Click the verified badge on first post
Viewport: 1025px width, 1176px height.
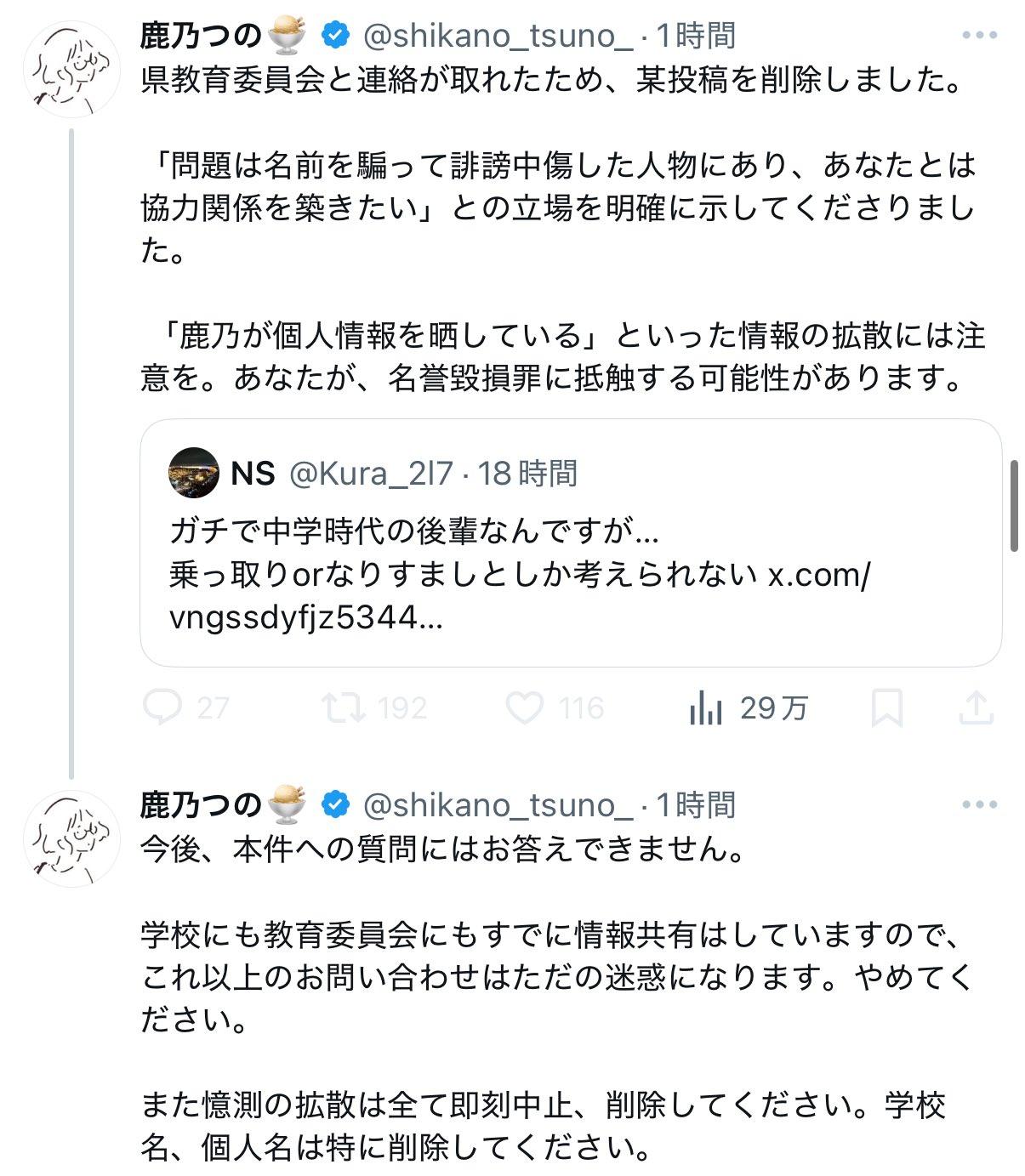(336, 36)
